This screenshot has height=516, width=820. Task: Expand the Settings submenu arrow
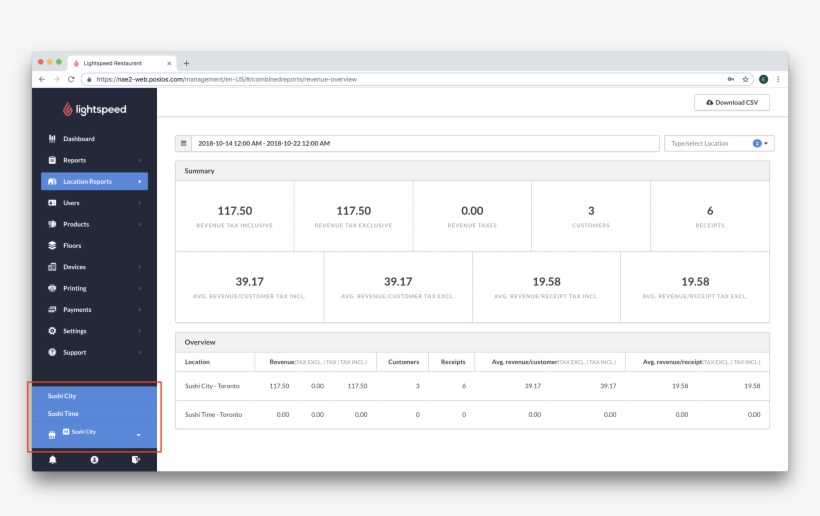pyautogui.click(x=140, y=331)
